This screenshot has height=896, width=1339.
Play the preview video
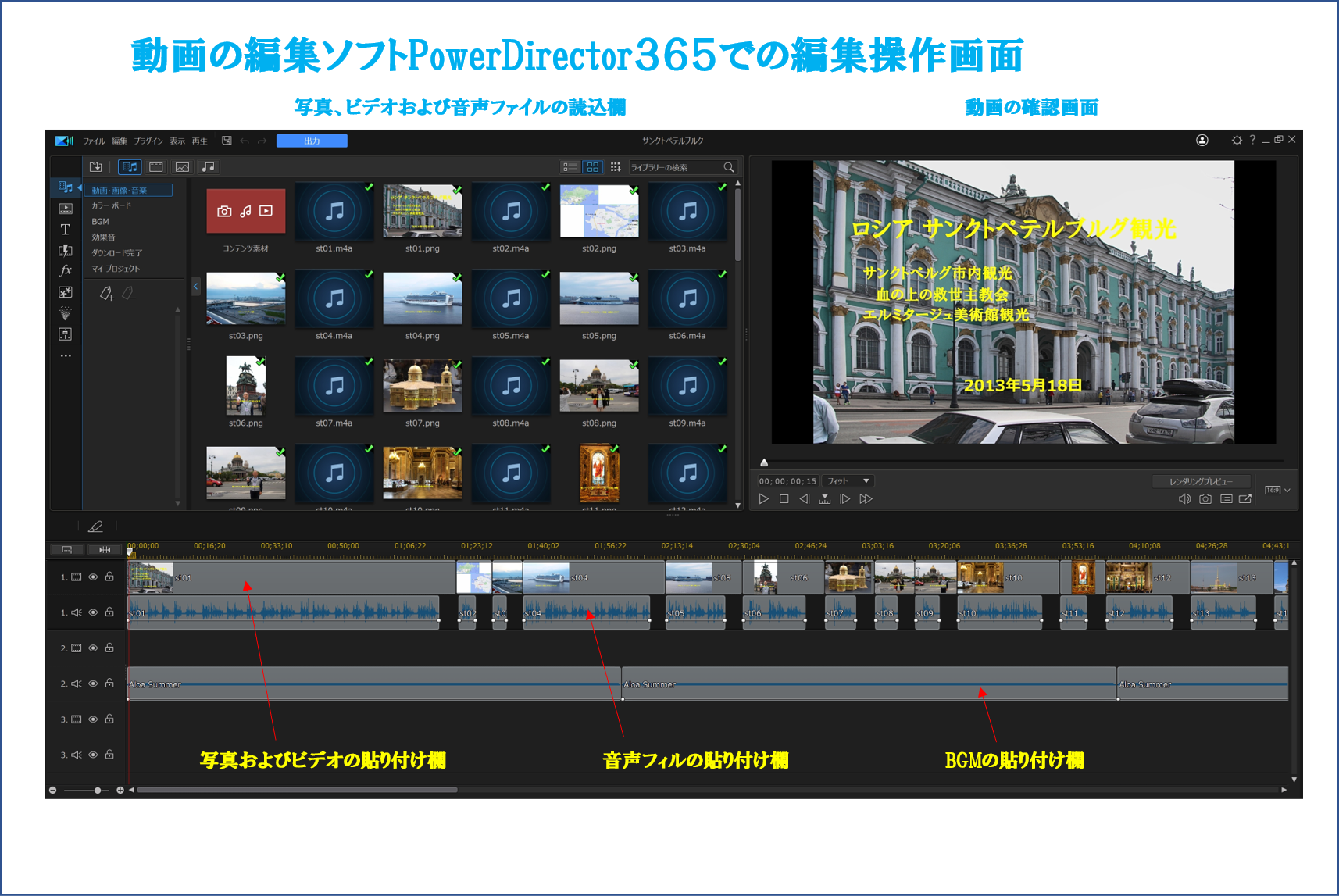764,499
